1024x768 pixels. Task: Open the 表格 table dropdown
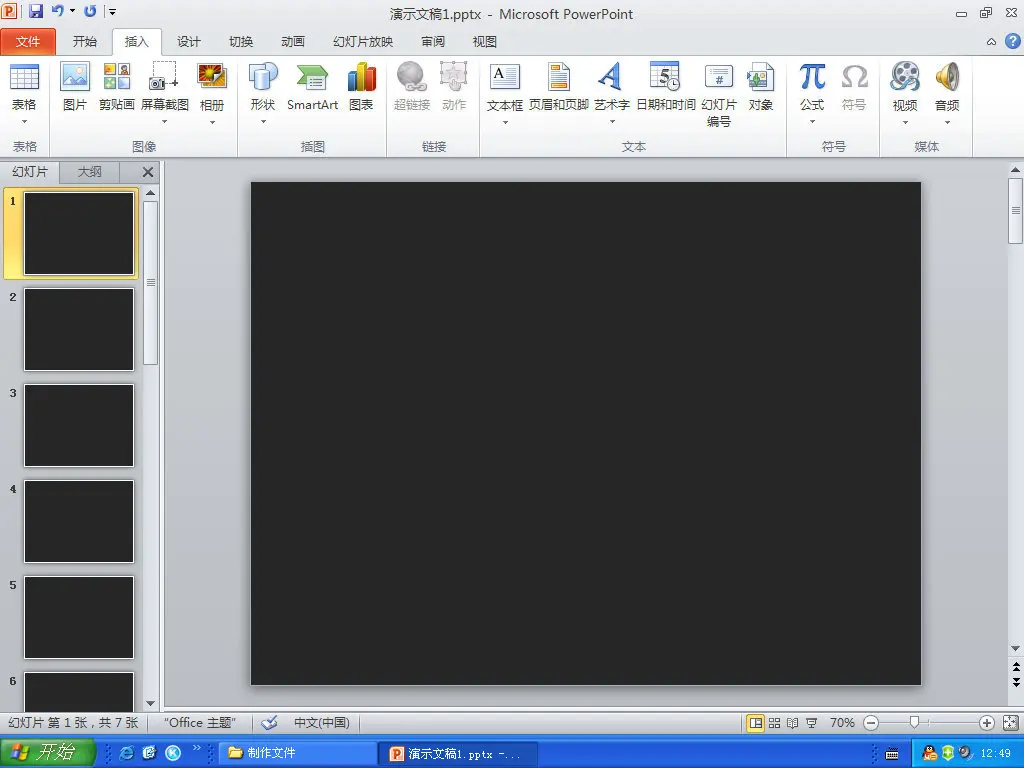point(24,112)
